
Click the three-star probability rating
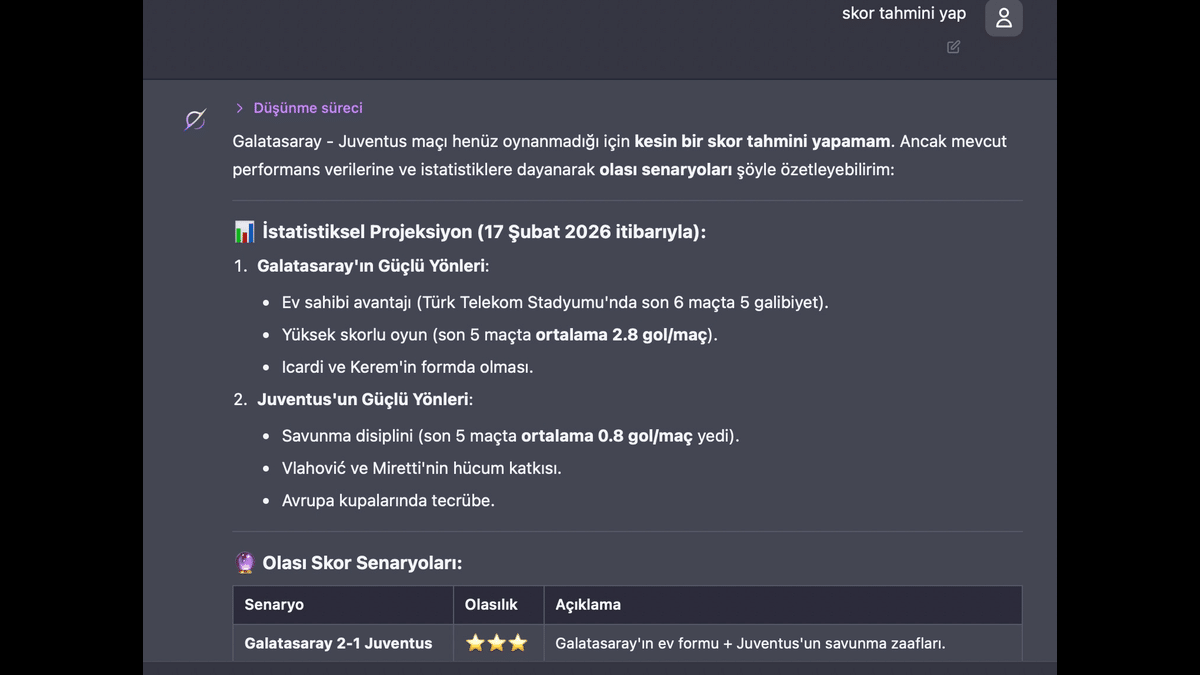pyautogui.click(x=497, y=643)
